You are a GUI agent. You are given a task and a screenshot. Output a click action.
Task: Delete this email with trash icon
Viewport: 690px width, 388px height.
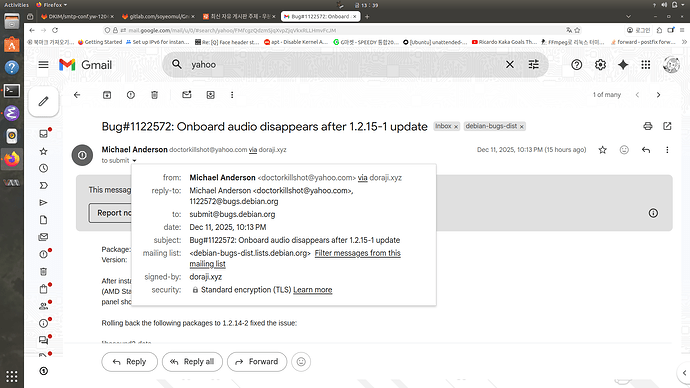tap(154, 95)
